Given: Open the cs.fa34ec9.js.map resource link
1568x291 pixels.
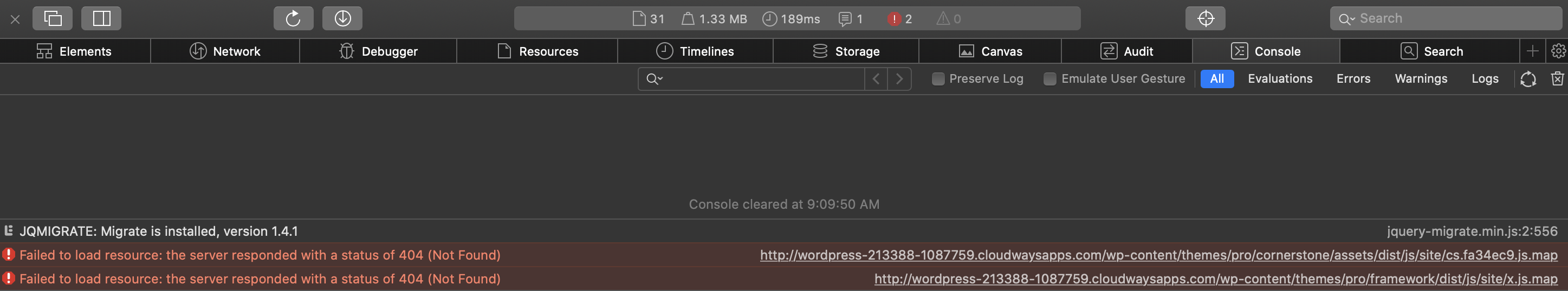Looking at the screenshot, I should 1158,255.
